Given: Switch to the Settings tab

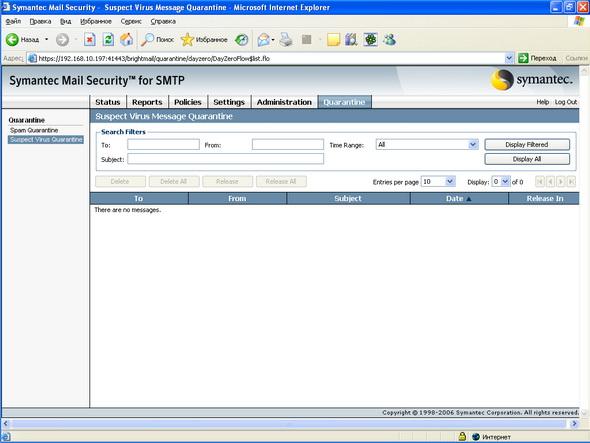Looking at the screenshot, I should (229, 102).
